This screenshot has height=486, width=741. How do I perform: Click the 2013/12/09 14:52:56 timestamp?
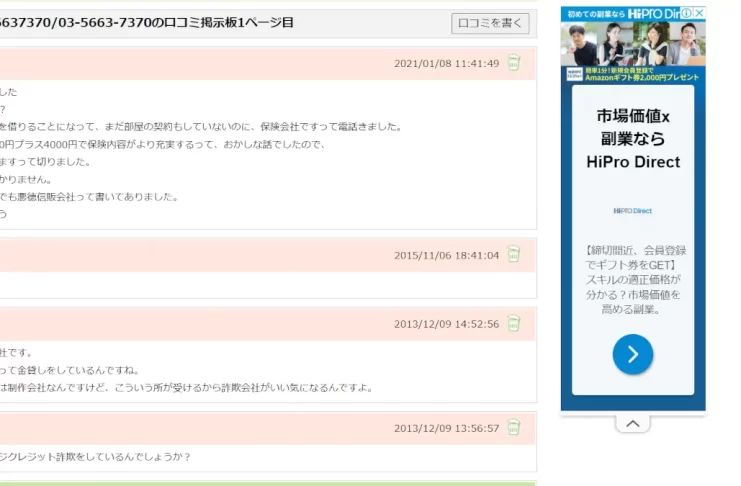(446, 323)
